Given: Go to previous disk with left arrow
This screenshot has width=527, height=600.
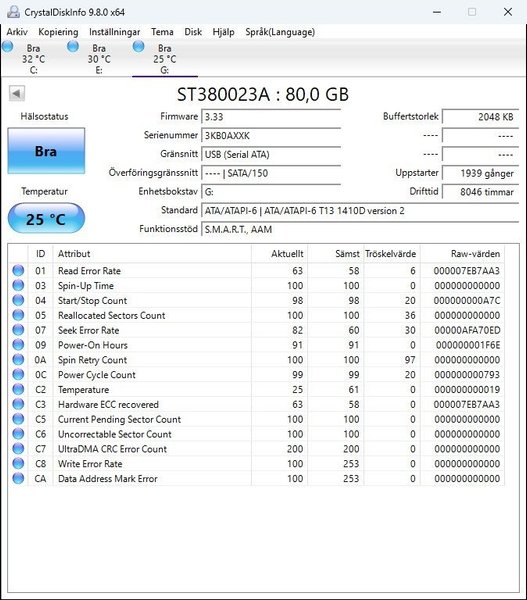Looking at the screenshot, I should [x=17, y=93].
